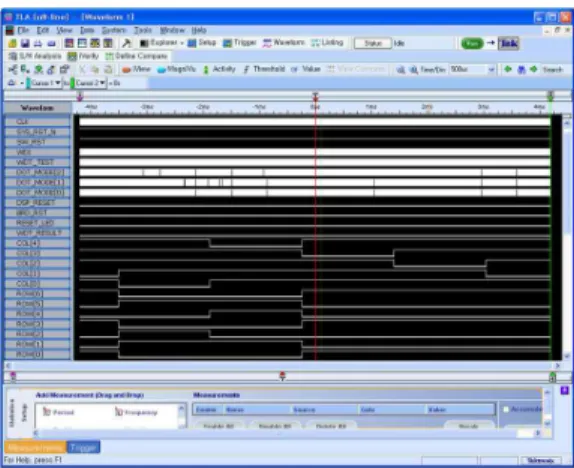Open the Time/Div dropdown
The width and height of the screenshot is (574, 468).
pyautogui.click(x=491, y=69)
